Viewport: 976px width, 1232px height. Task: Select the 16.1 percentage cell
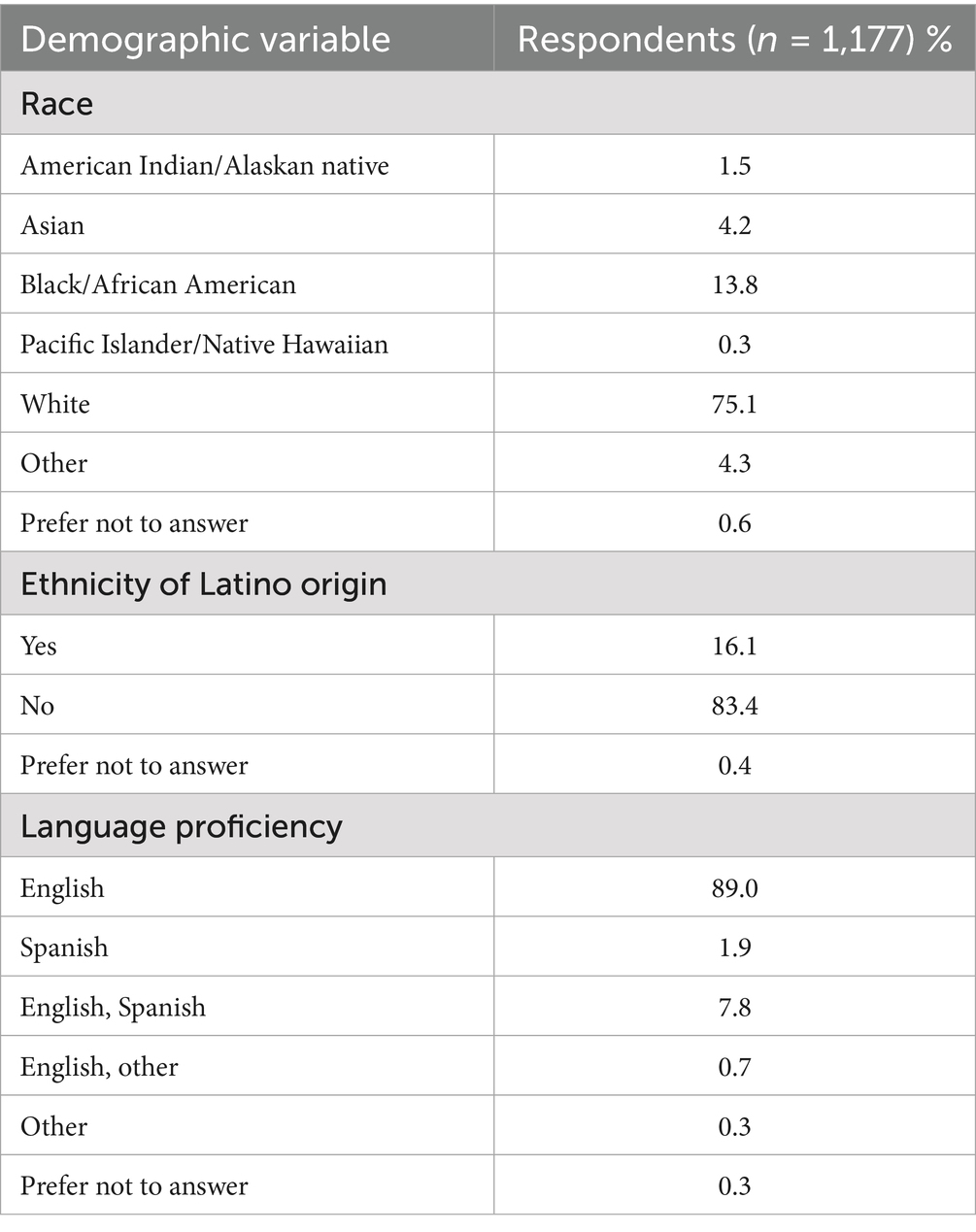(x=734, y=647)
